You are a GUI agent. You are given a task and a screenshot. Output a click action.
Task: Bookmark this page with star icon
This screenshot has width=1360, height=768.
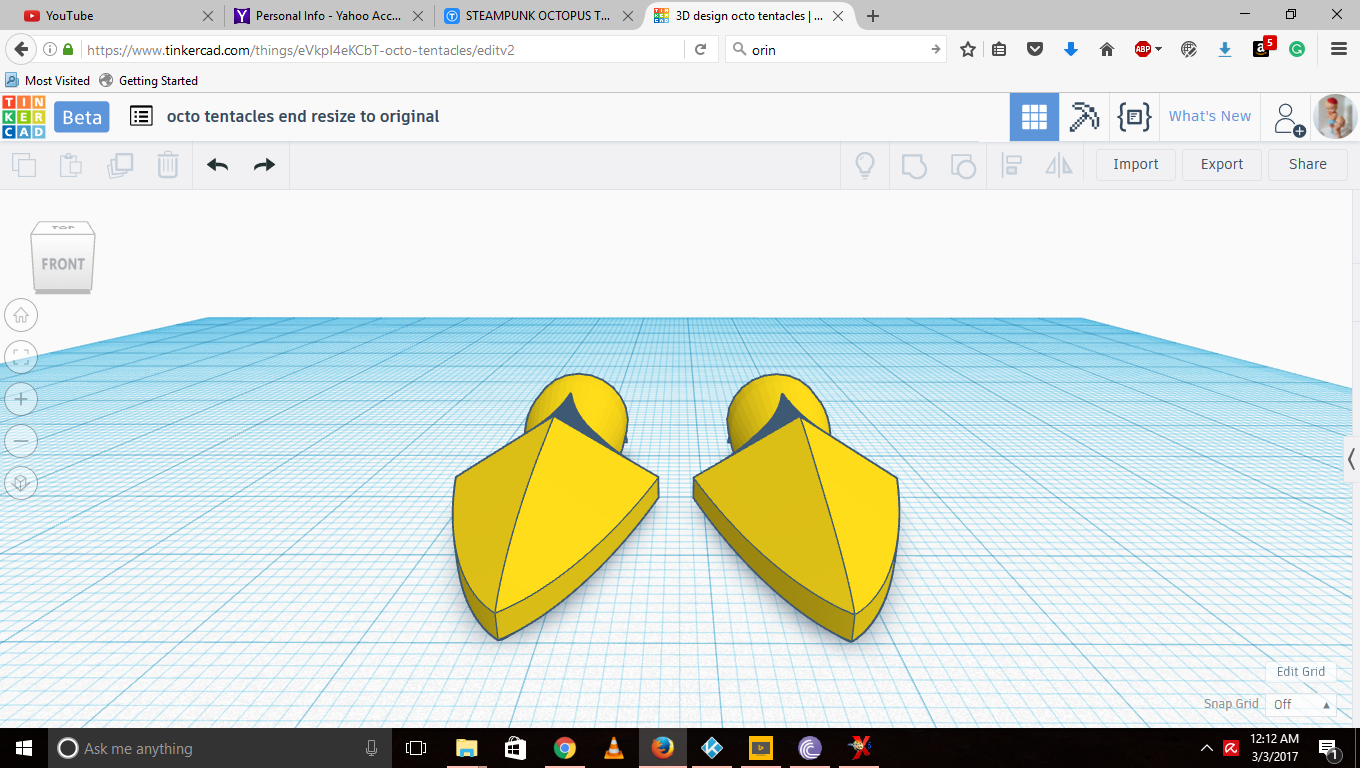(x=967, y=49)
